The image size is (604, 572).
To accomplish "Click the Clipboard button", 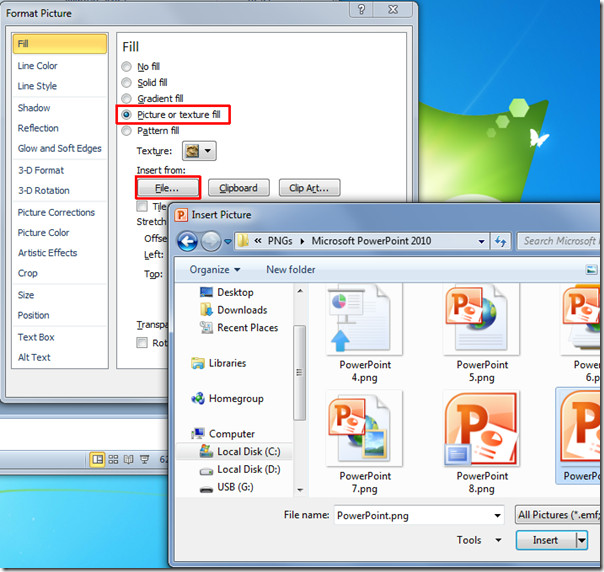I will (238, 188).
